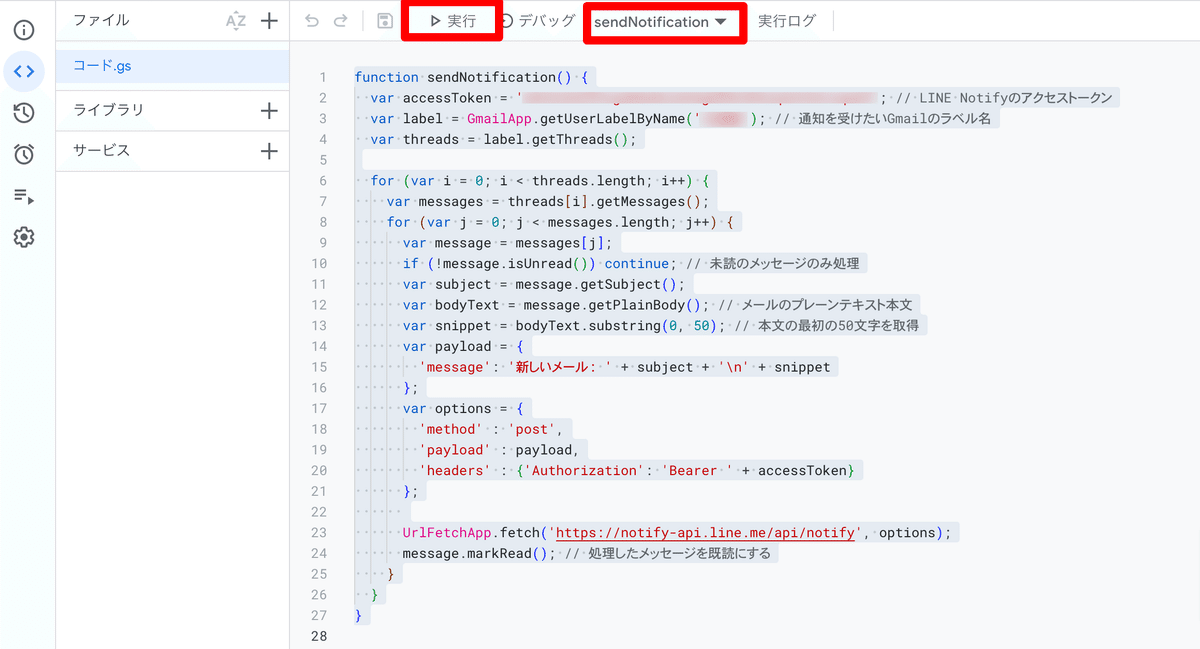Click 'message.markRead()' on line 24
The width and height of the screenshot is (1200, 649).
pyautogui.click(x=475, y=554)
